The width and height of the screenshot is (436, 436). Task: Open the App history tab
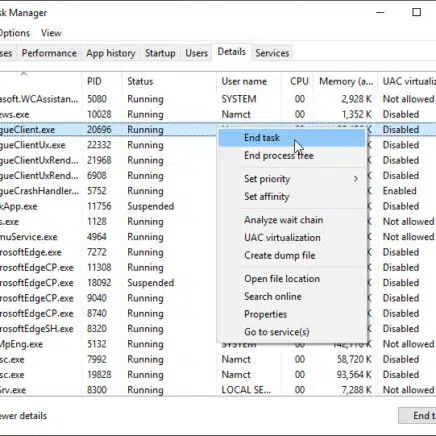click(111, 53)
